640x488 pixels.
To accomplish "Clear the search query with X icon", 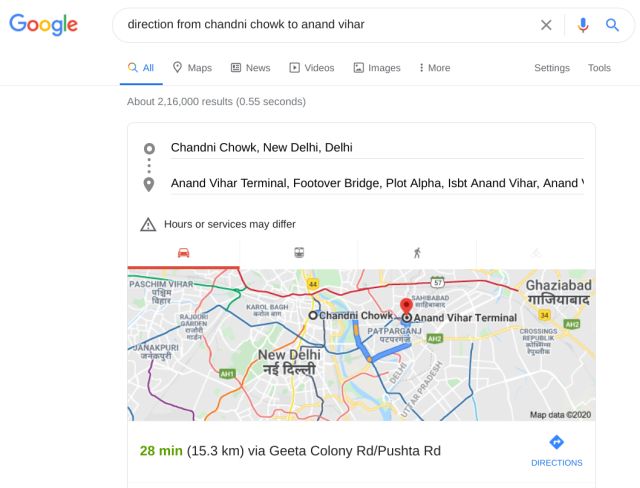I will [x=546, y=25].
